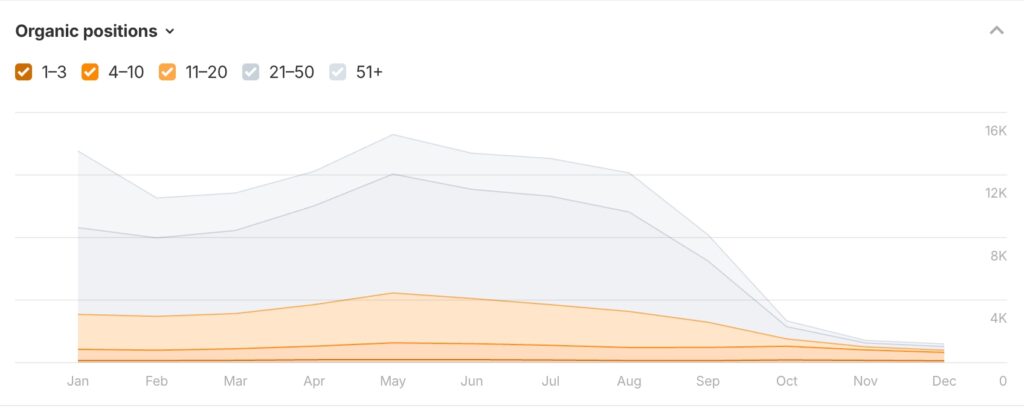Disable the 11–20 positions series
Screen dimensions: 1024x411
point(167,72)
